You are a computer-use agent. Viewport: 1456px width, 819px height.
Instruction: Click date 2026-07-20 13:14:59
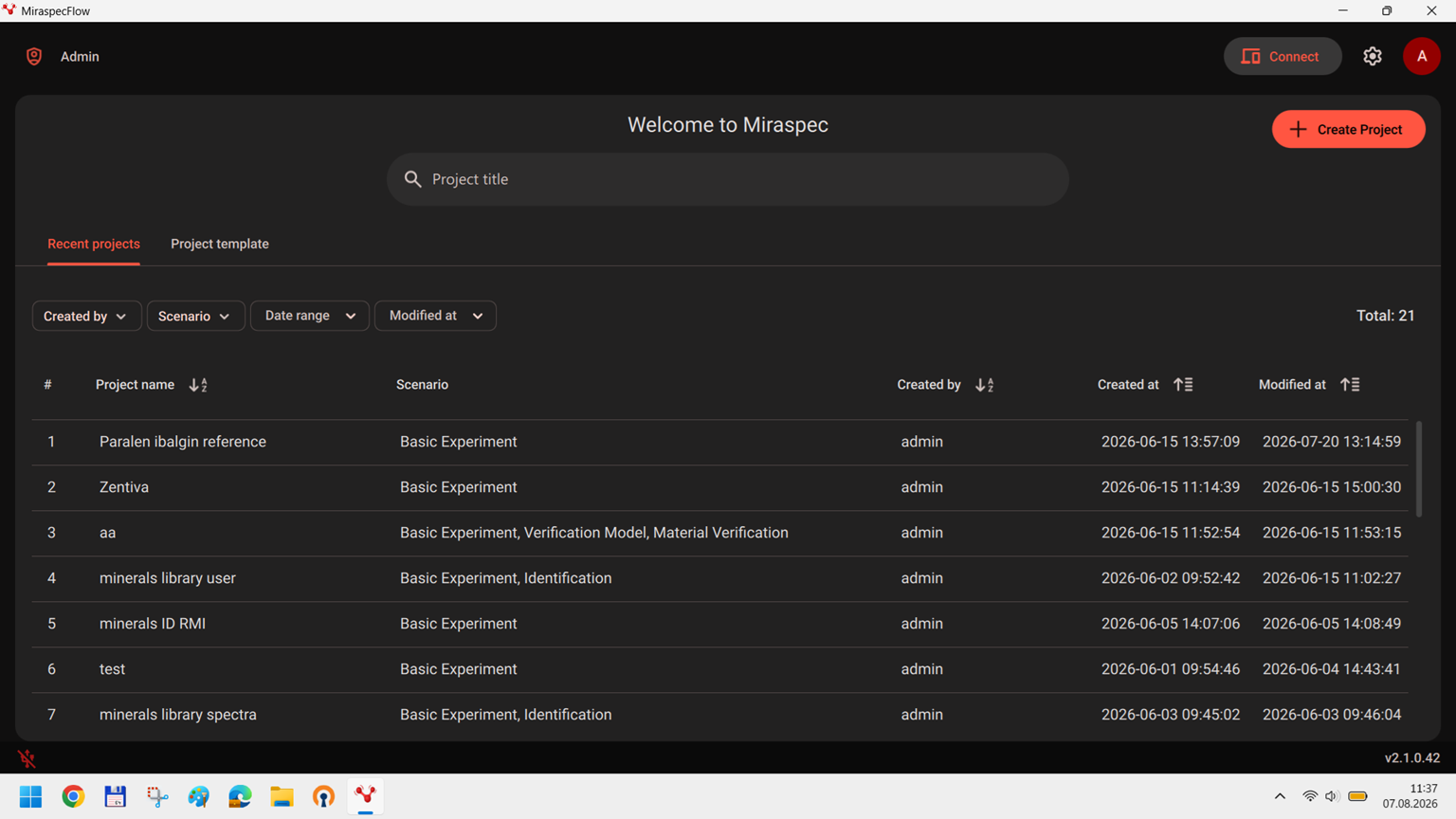[x=1332, y=442]
